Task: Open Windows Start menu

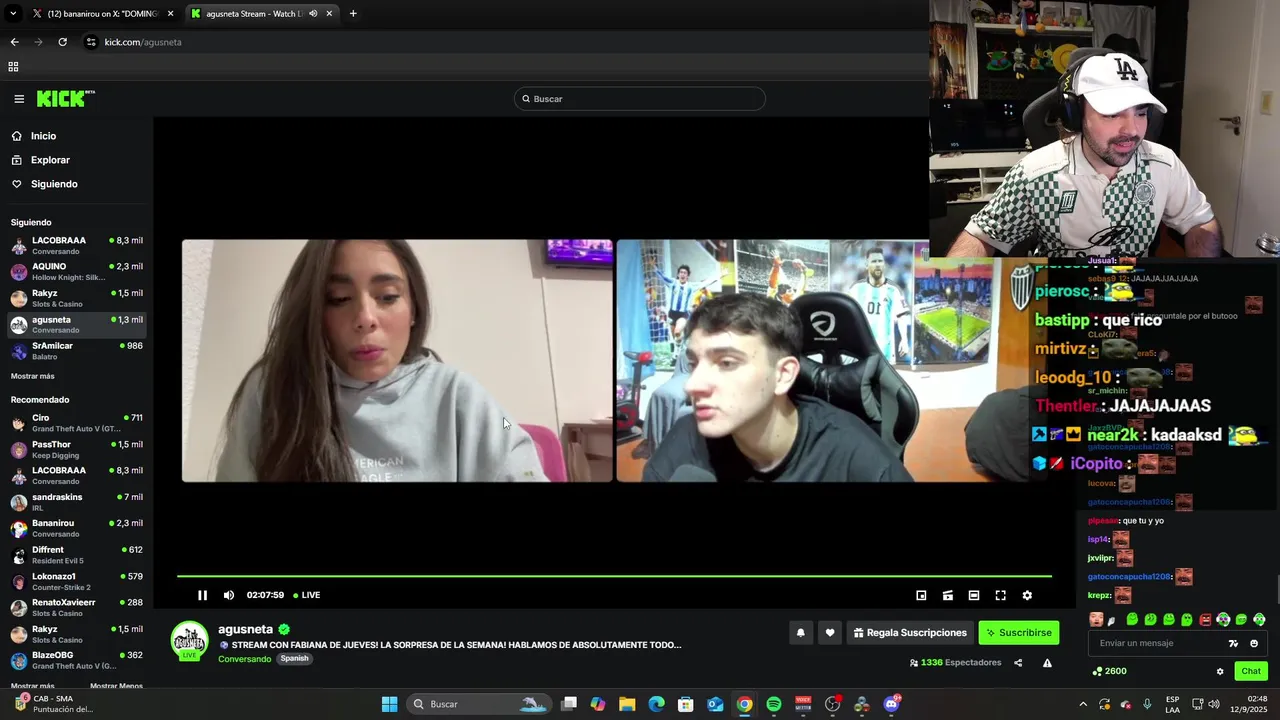Action: pyautogui.click(x=389, y=704)
